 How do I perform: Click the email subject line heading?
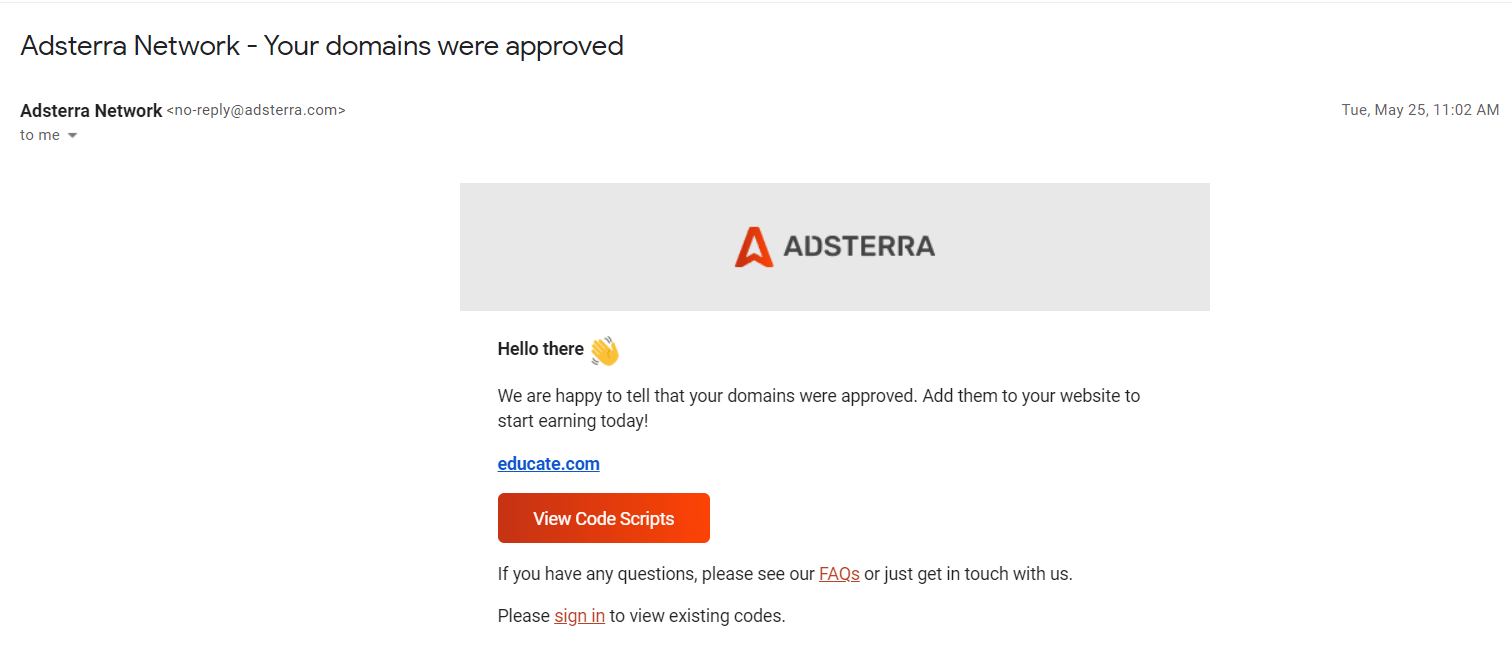(x=322, y=46)
